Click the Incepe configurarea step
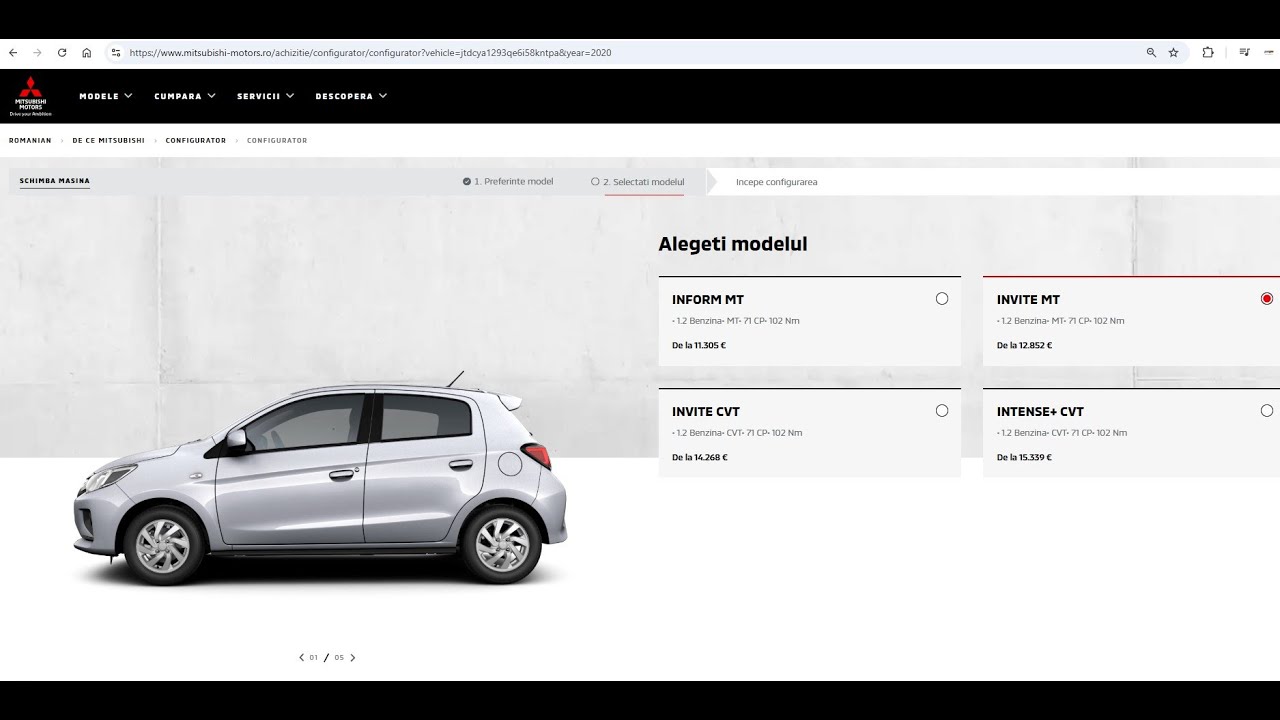 [777, 182]
